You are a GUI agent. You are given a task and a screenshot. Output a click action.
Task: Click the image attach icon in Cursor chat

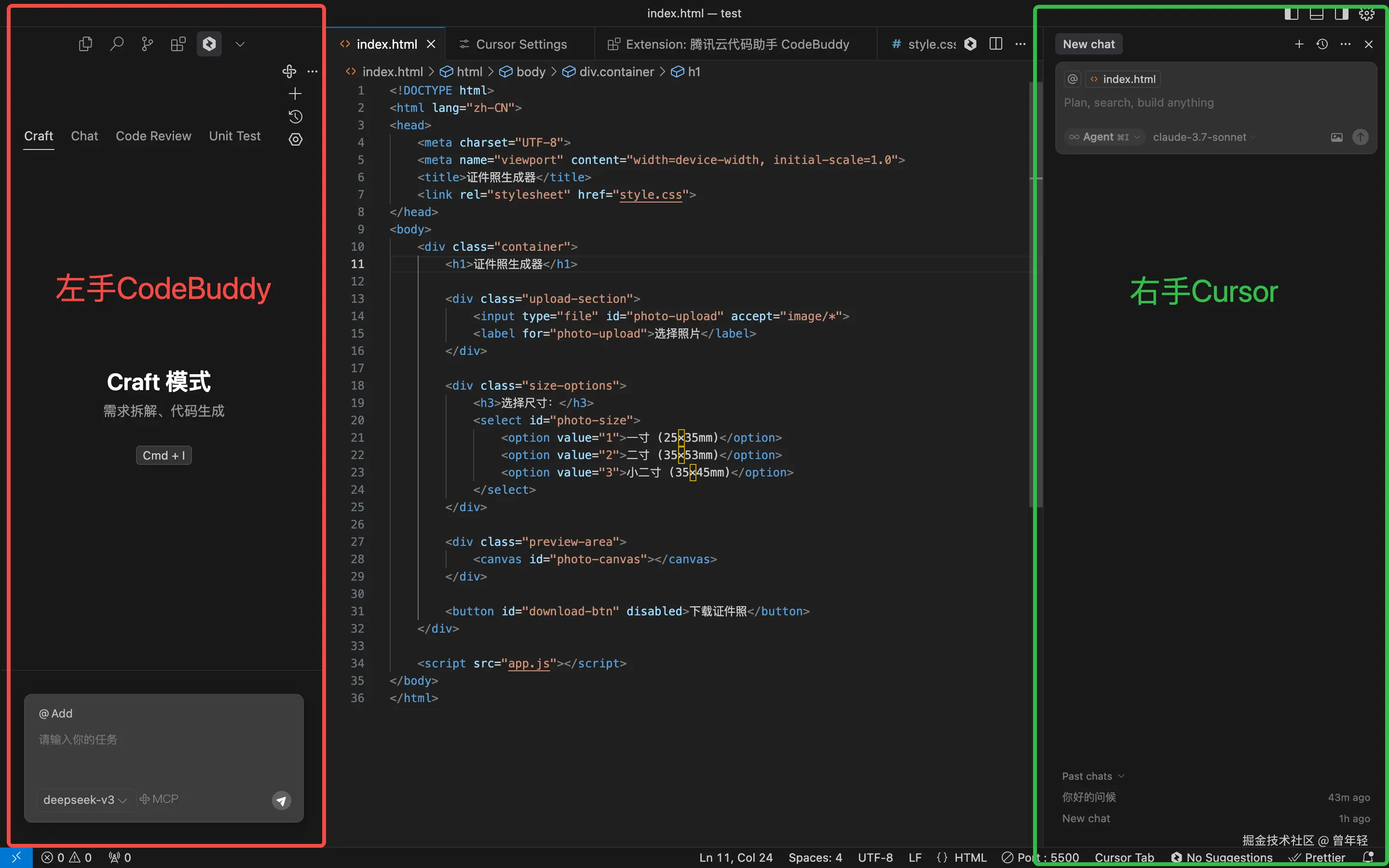(1337, 137)
